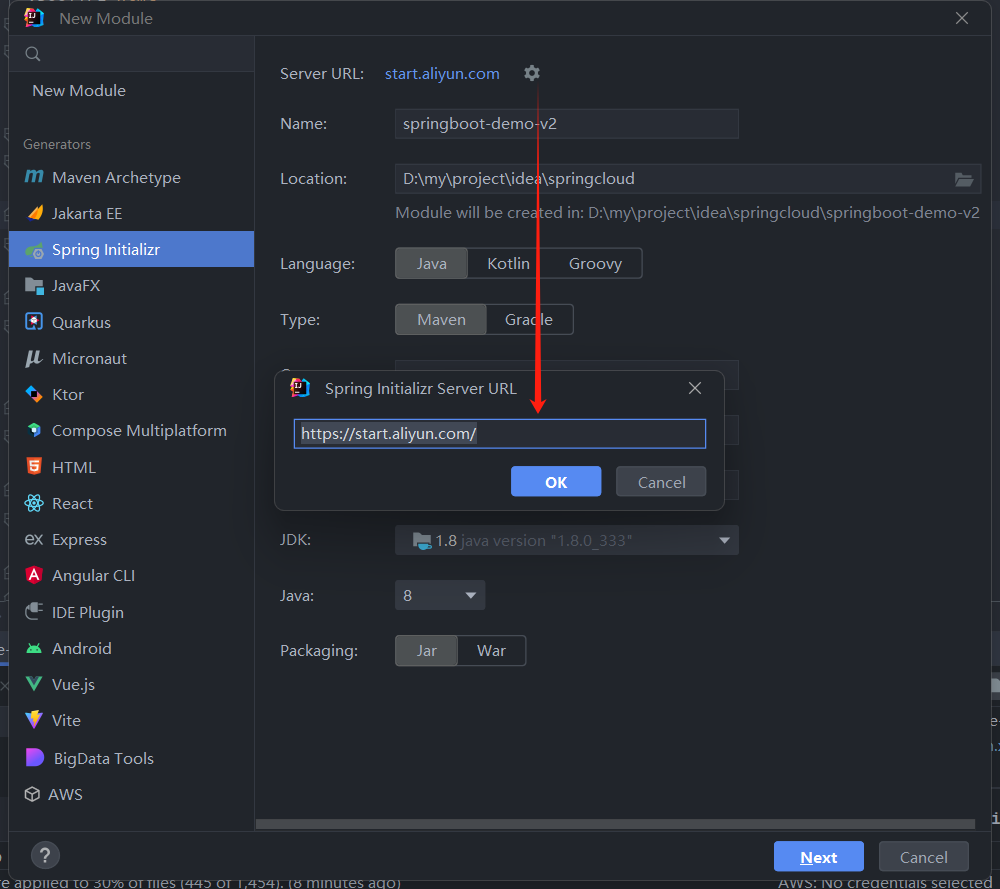Screen dimensions: 1000x889
Task: Close the Spring Initializr Server URL dialog
Action: [695, 388]
